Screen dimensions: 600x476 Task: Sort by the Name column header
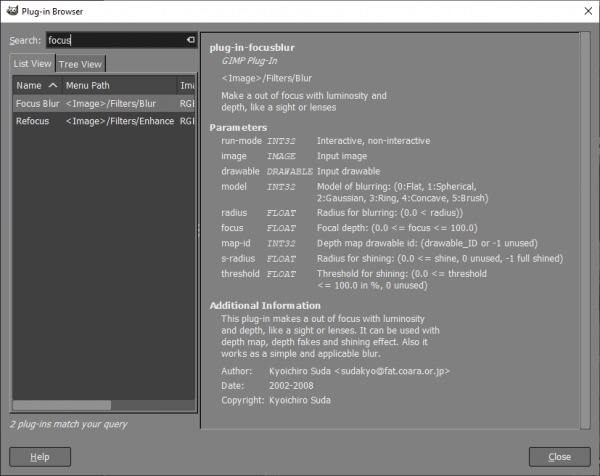pos(37,85)
